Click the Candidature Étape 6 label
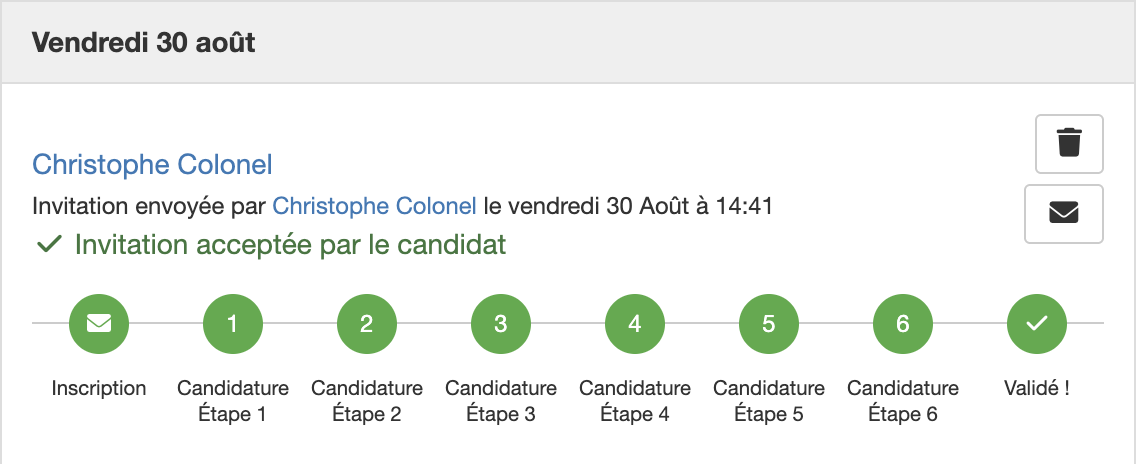This screenshot has width=1136, height=464. pos(903,401)
